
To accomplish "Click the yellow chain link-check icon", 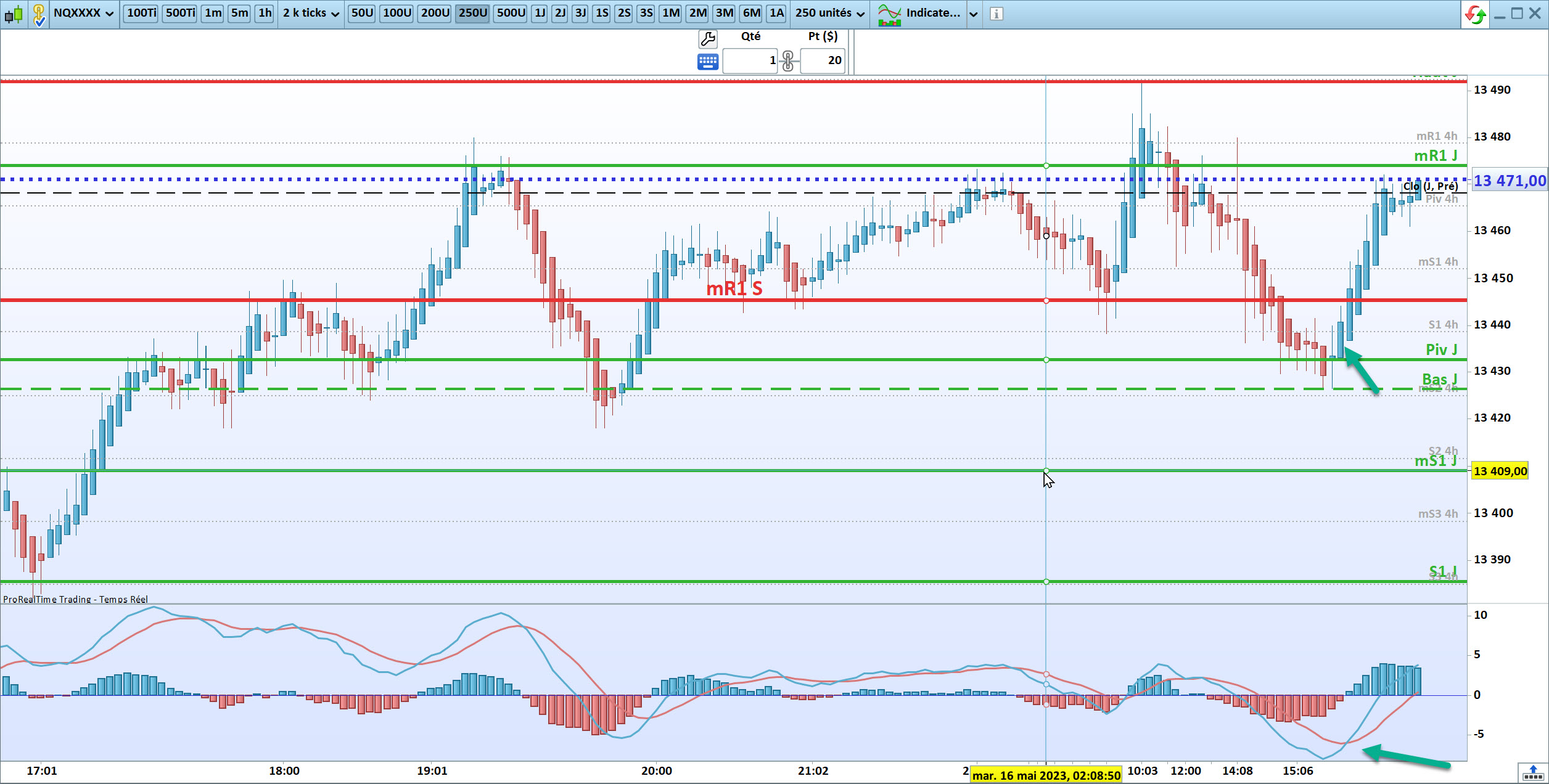I will coord(39,14).
